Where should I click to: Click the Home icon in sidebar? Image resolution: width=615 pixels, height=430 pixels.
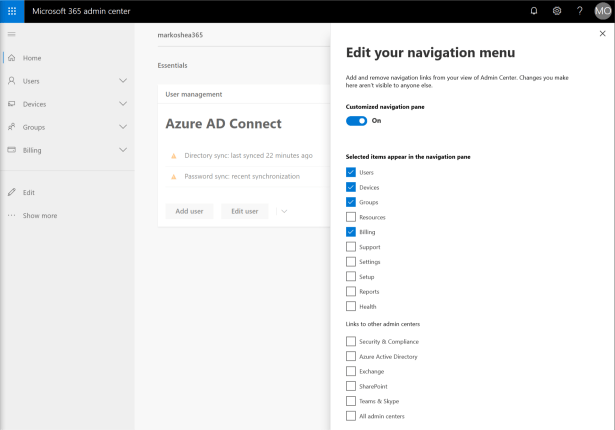point(11,58)
